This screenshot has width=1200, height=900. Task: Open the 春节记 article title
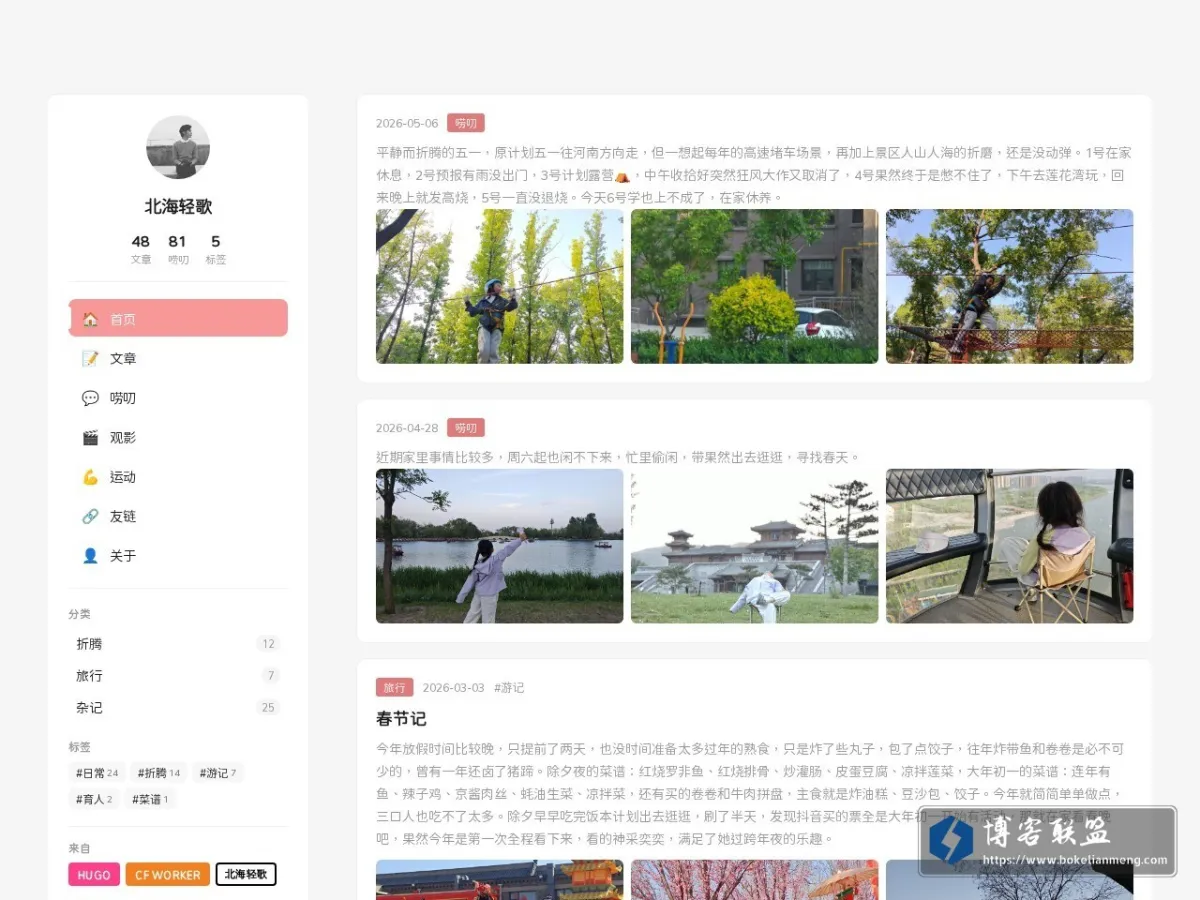pos(401,718)
